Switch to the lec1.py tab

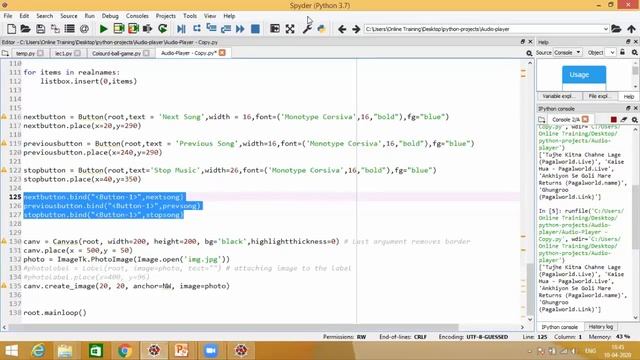coord(63,53)
